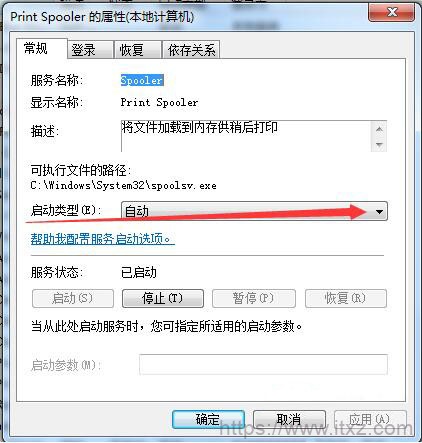Click the 自动 startup type combo box
Screen dimensions: 422x443
254,211
